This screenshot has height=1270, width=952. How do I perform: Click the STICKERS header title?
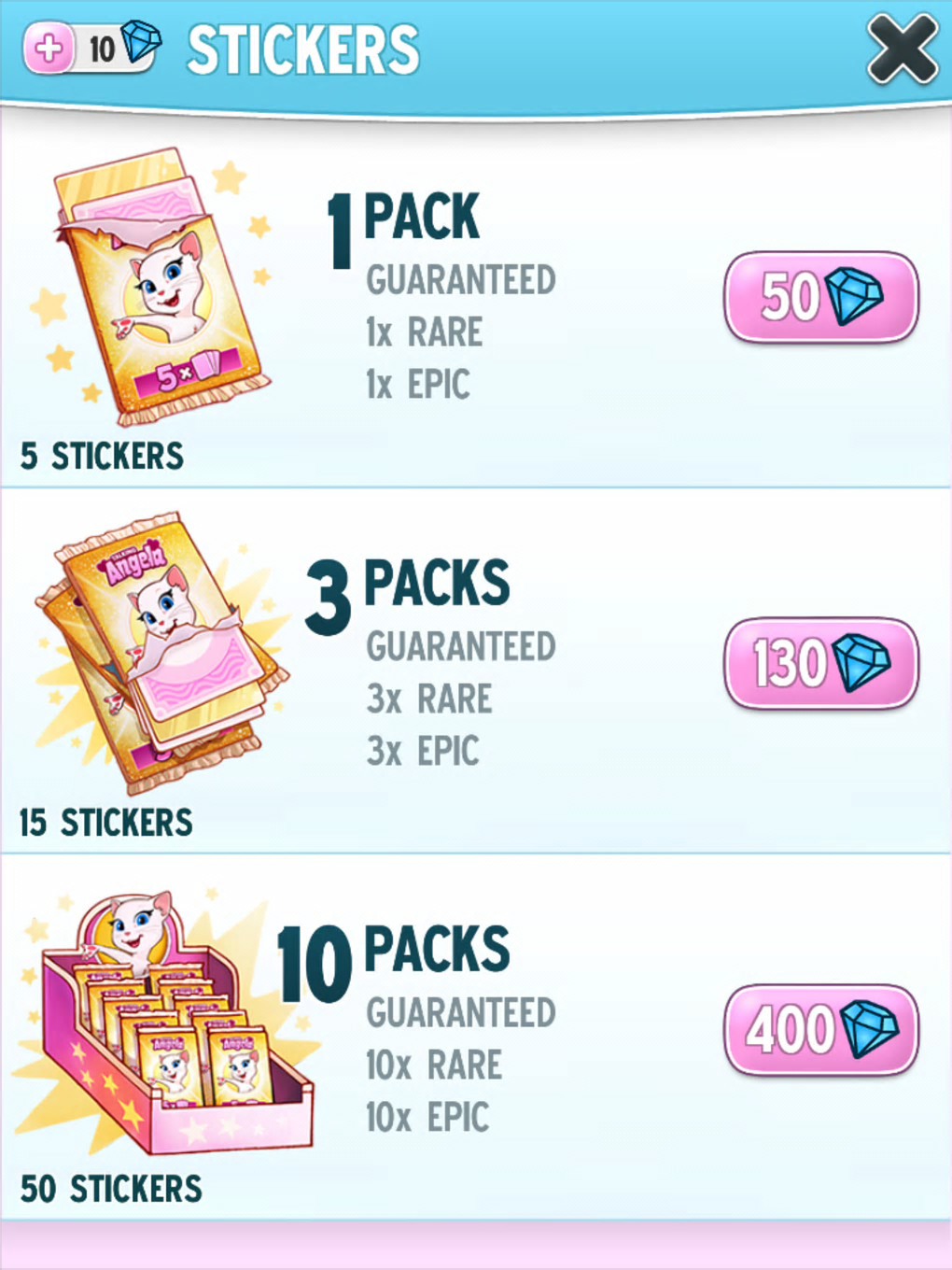point(303,50)
